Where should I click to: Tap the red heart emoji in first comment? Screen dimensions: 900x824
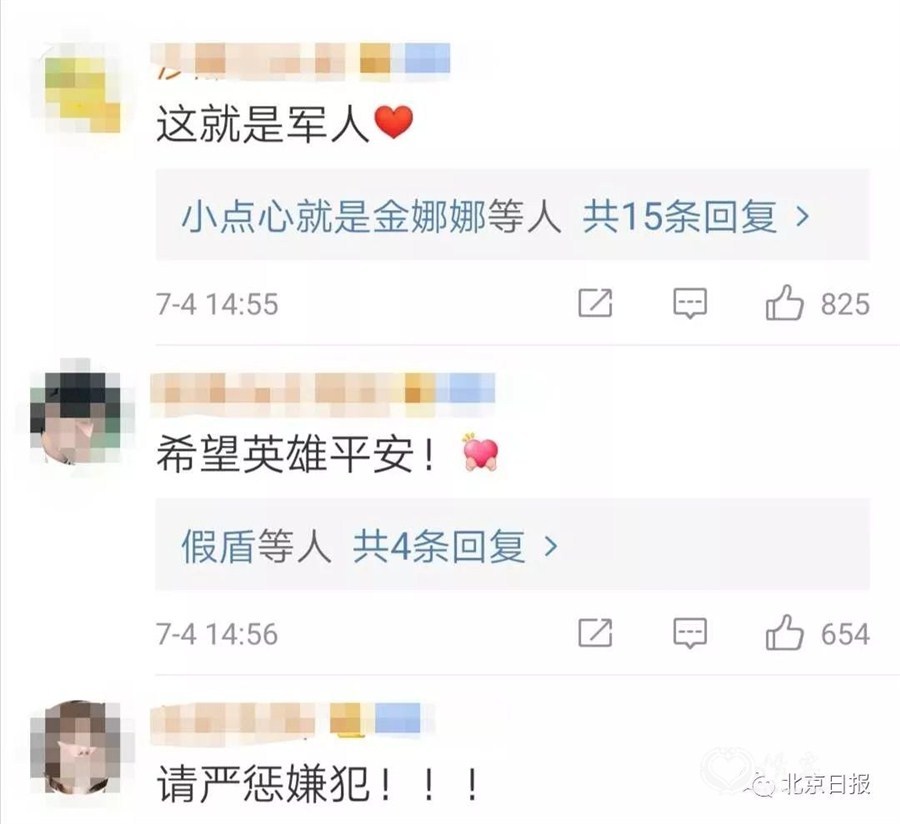[393, 123]
